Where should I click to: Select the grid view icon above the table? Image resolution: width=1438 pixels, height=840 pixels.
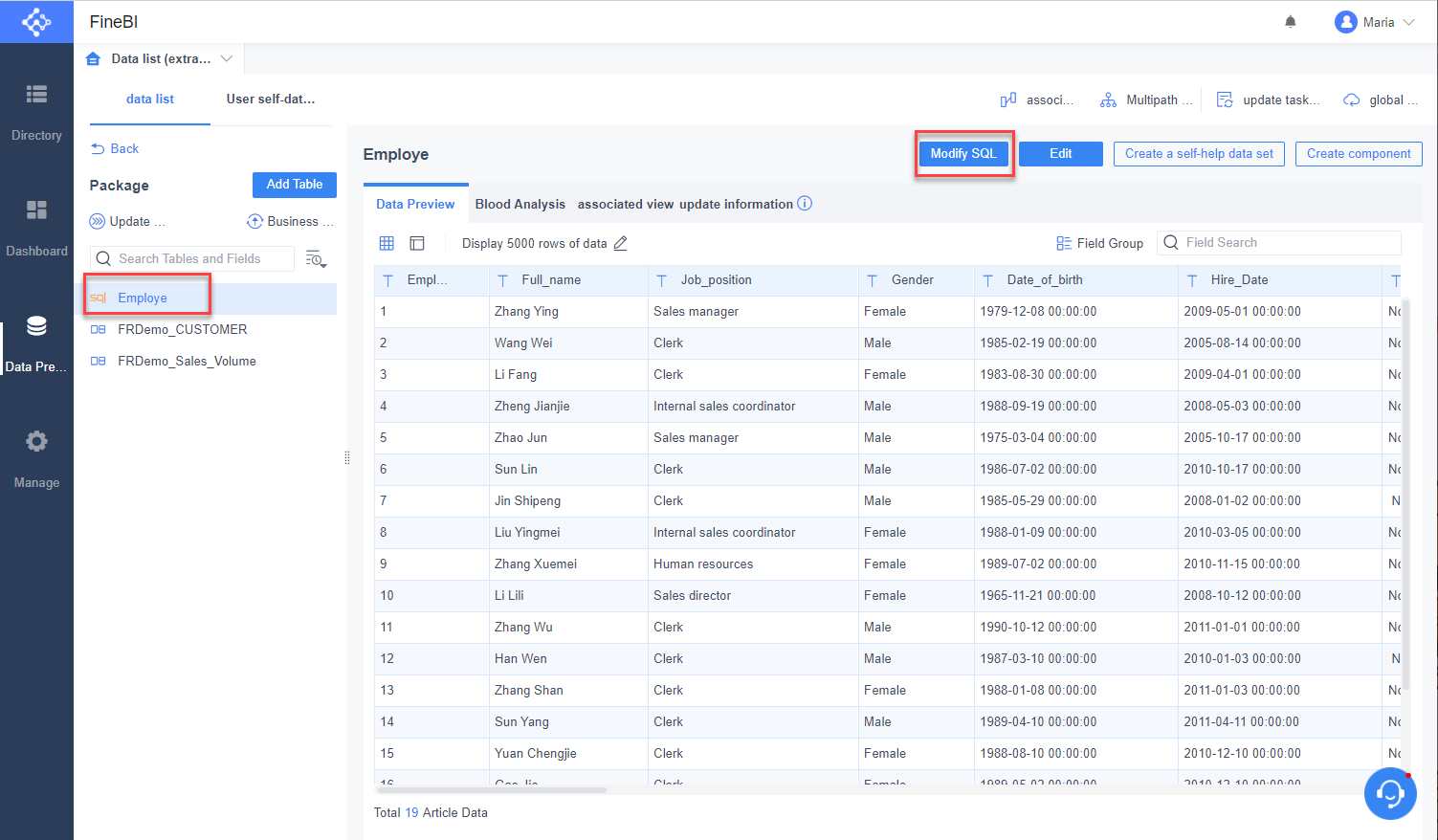[387, 243]
